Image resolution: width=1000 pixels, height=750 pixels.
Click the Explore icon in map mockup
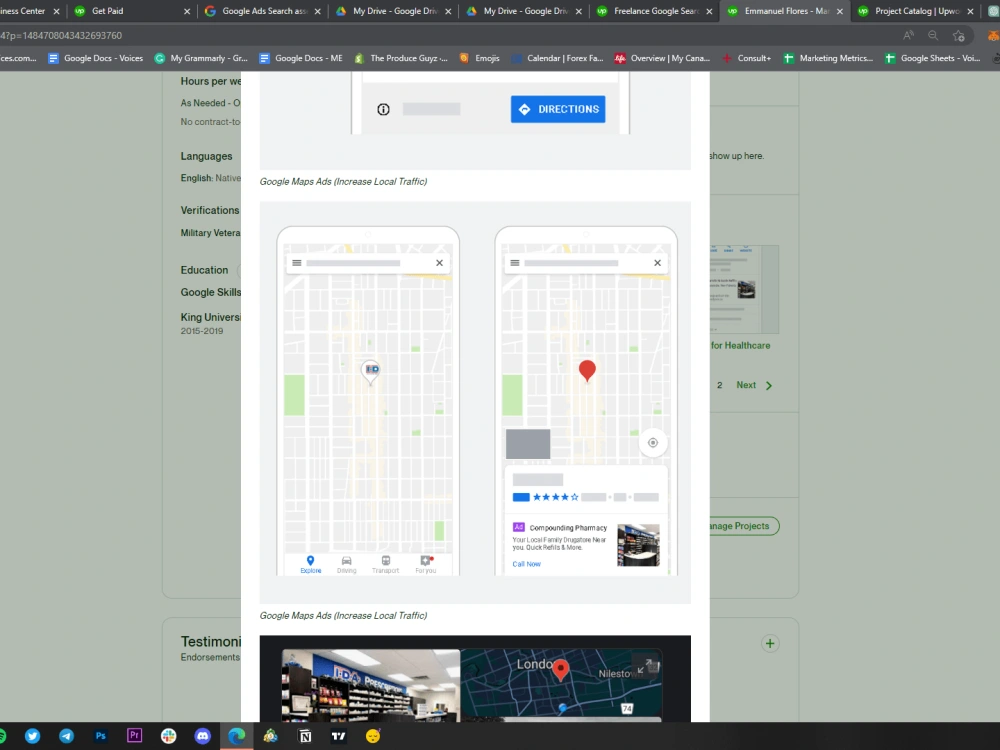[311, 564]
